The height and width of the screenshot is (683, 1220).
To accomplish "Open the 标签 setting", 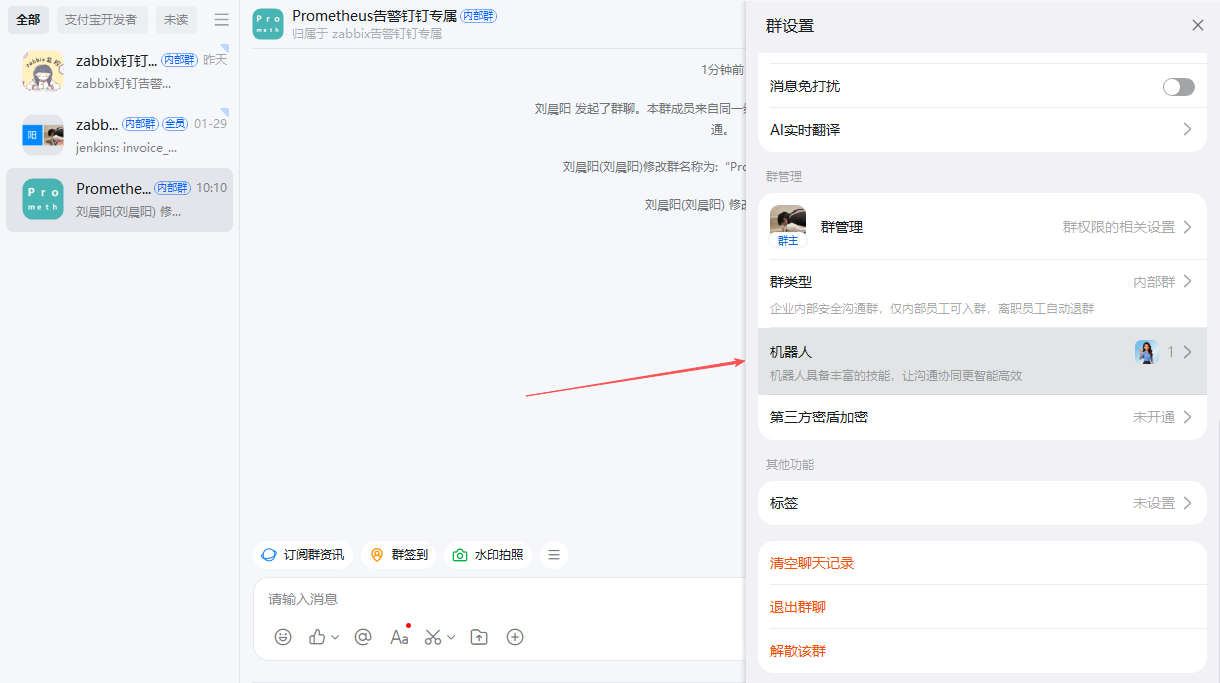I will point(982,503).
